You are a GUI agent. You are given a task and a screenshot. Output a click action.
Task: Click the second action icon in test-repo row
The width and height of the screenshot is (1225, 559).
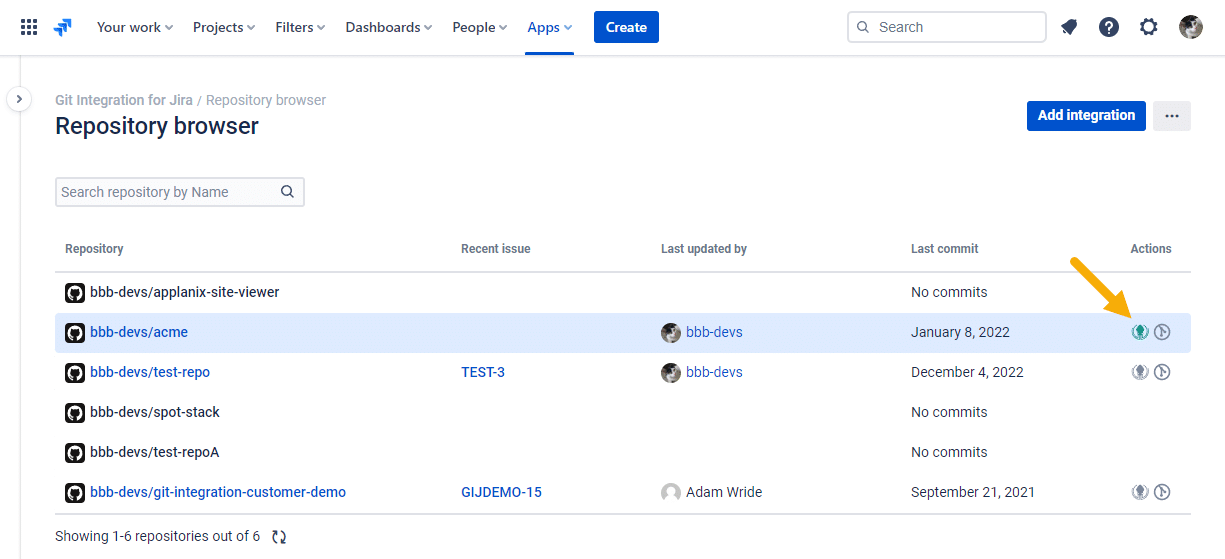pyautogui.click(x=1162, y=372)
